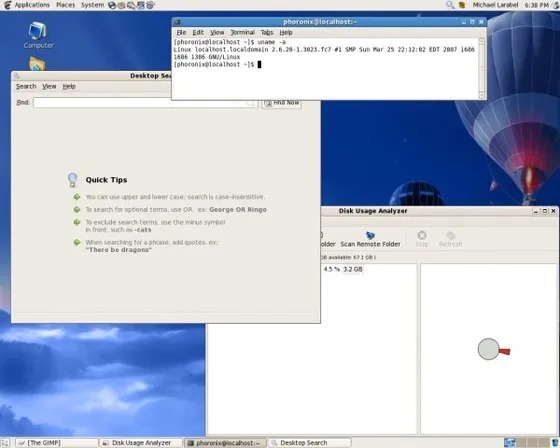Open the View menu in Desktop Search
Viewport: 560px width, 448px height.
[x=49, y=86]
